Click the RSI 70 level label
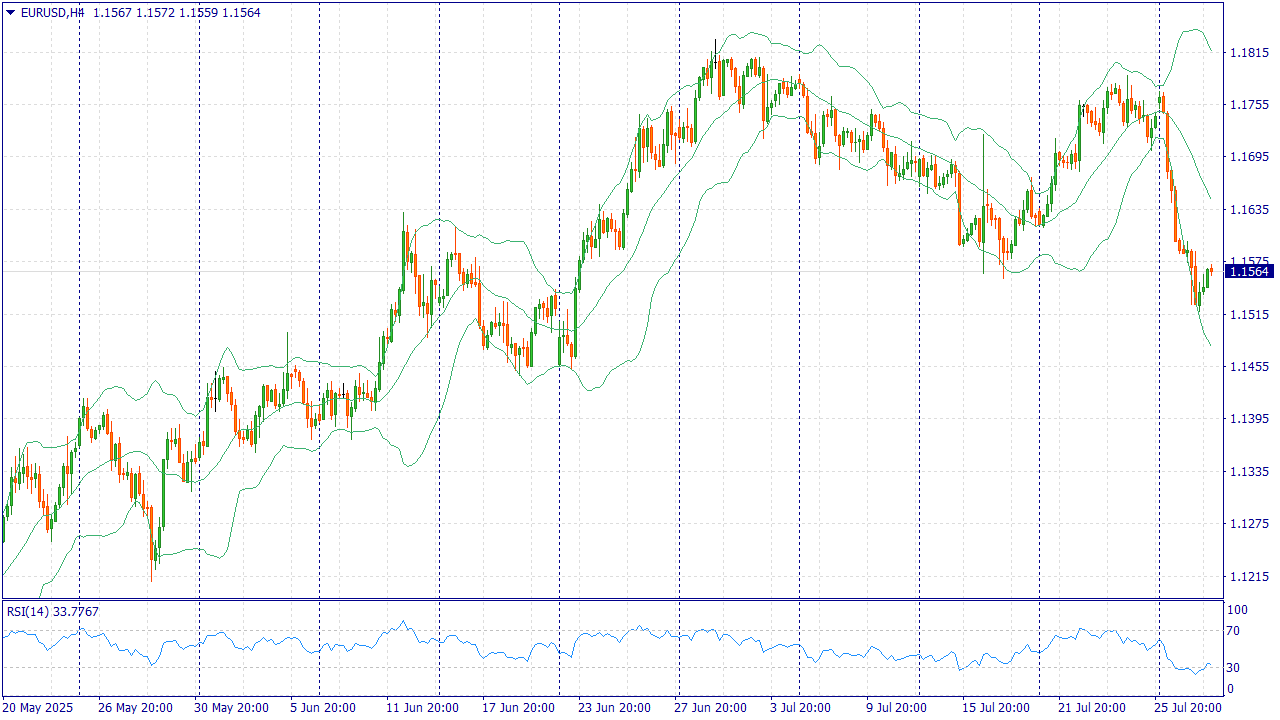This screenshot has height=720, width=1280. (1233, 631)
